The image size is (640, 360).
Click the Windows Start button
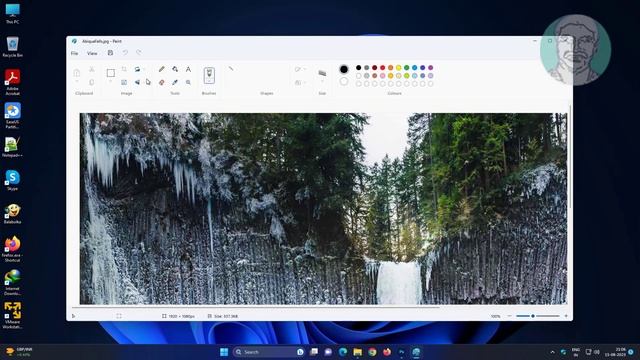click(x=224, y=352)
